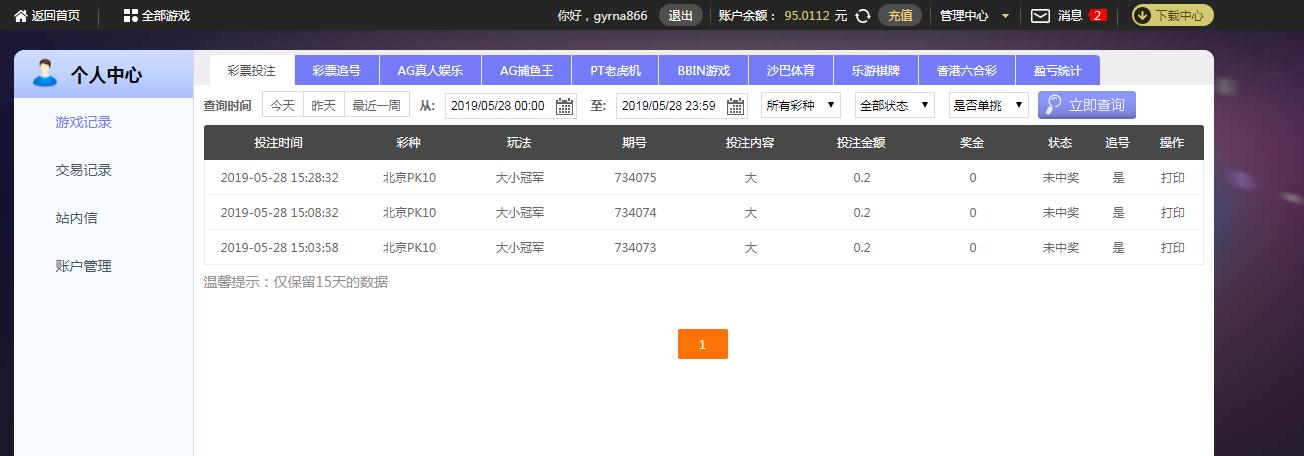Click issue number 734073

coord(635,248)
